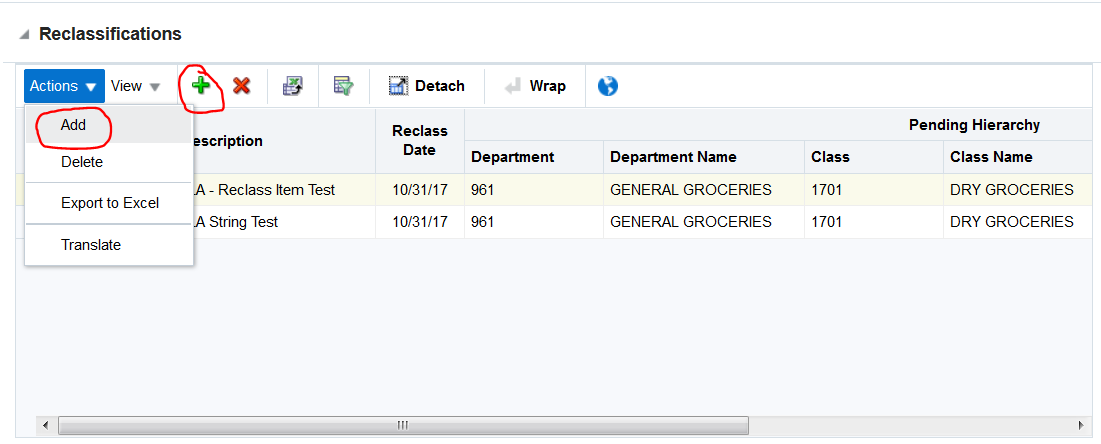Image resolution: width=1101 pixels, height=444 pixels.
Task: Click the scrollbar right arrow
Action: point(1081,425)
